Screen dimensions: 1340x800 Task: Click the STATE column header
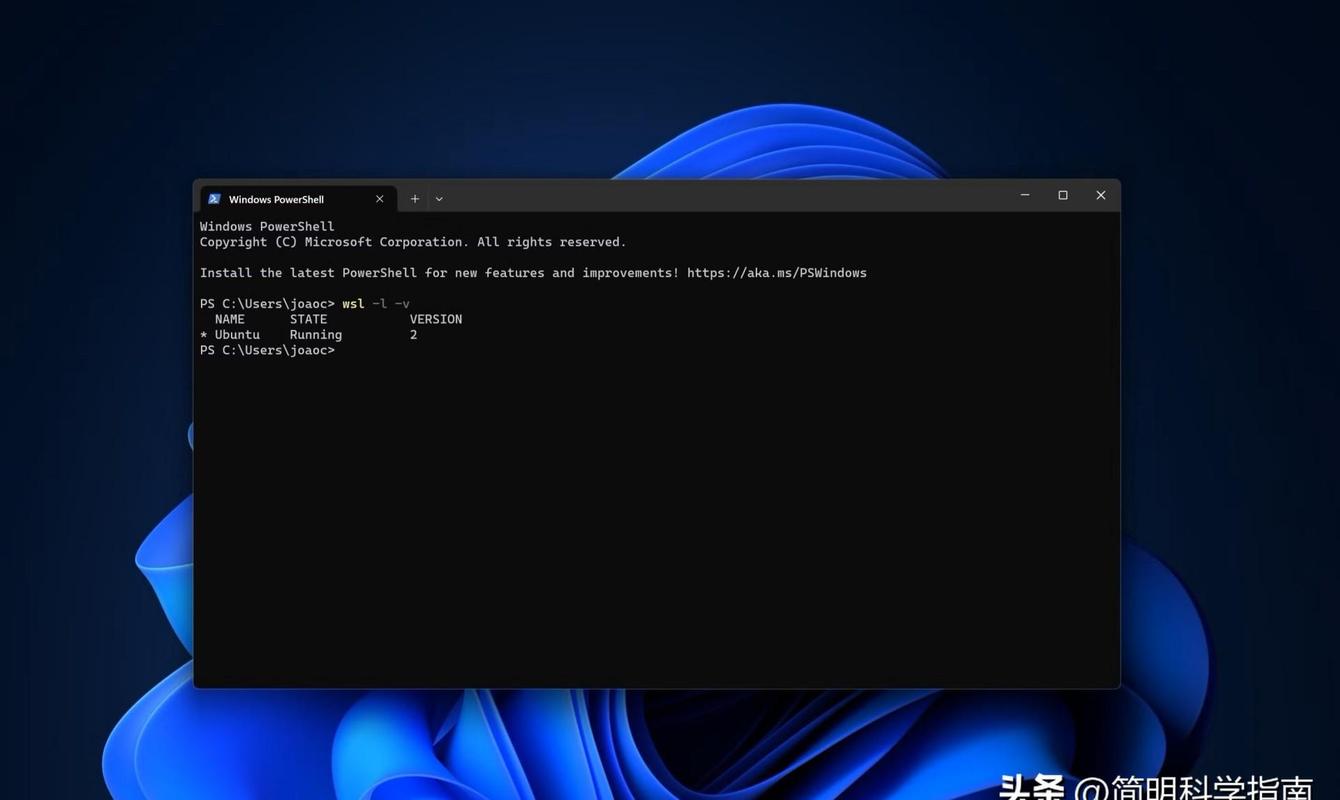pyautogui.click(x=307, y=318)
